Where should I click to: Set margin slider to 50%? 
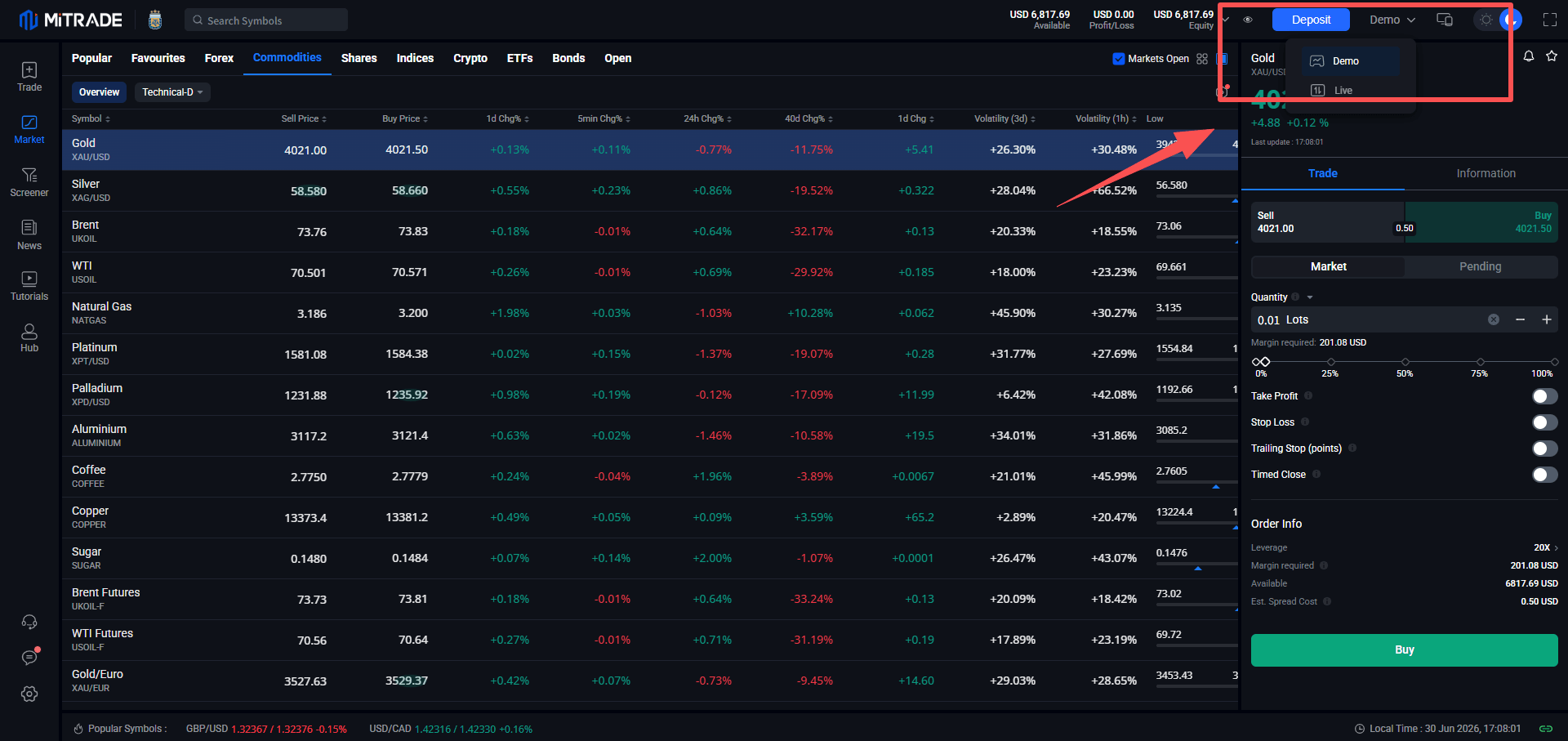[1405, 362]
